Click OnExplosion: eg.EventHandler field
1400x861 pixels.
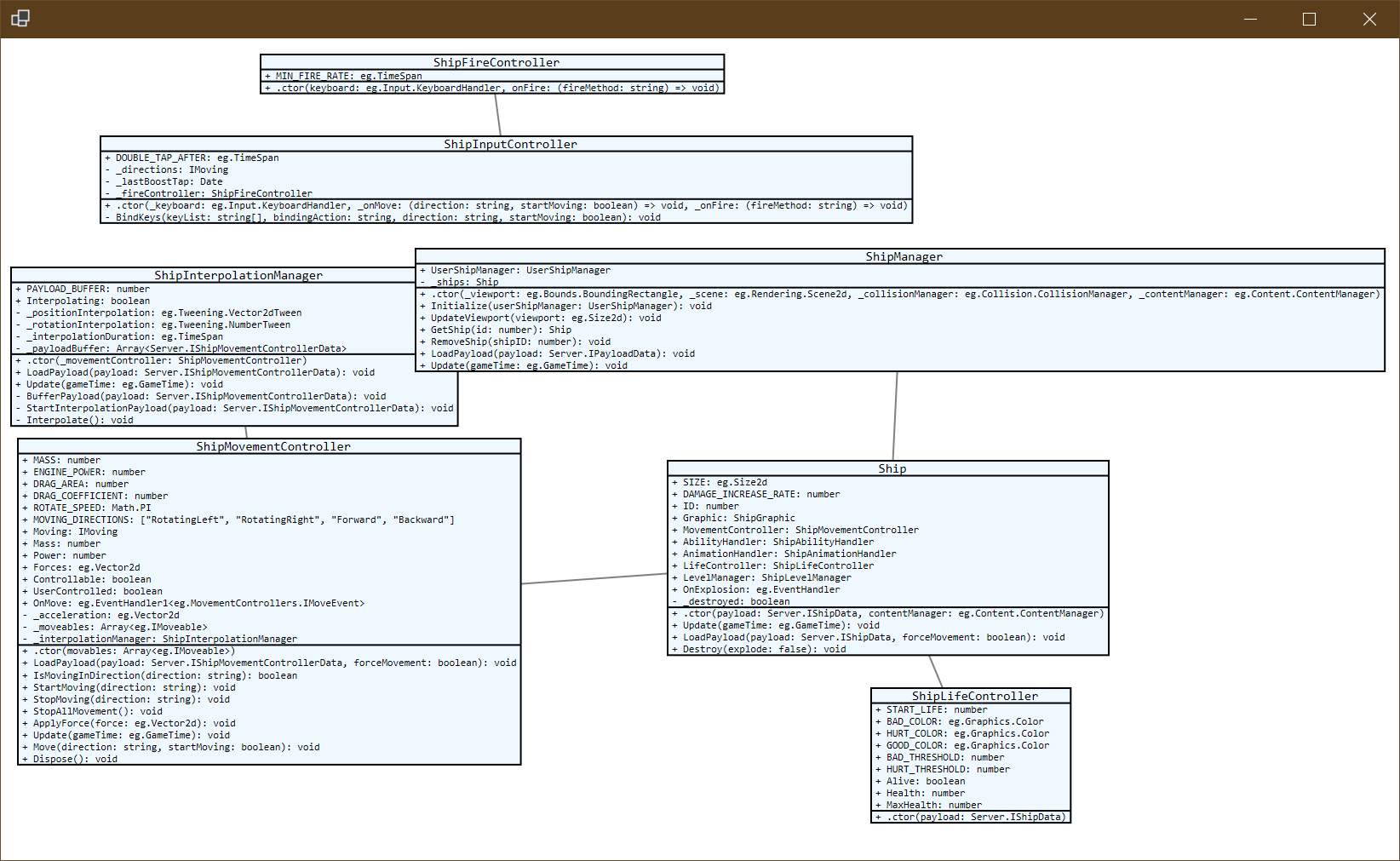pos(756,589)
